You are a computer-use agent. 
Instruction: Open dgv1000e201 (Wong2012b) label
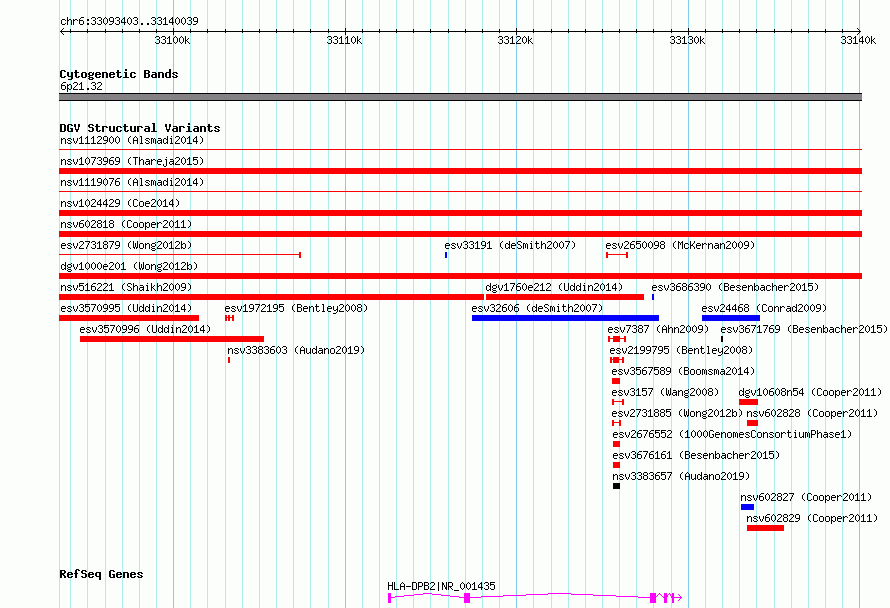tap(129, 266)
